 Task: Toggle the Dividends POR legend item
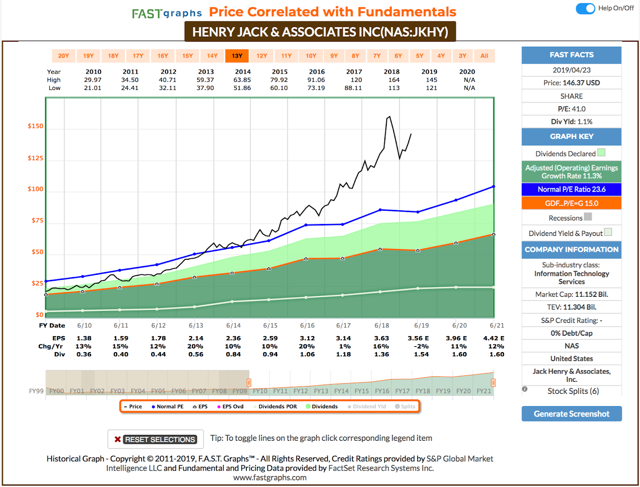[276, 407]
